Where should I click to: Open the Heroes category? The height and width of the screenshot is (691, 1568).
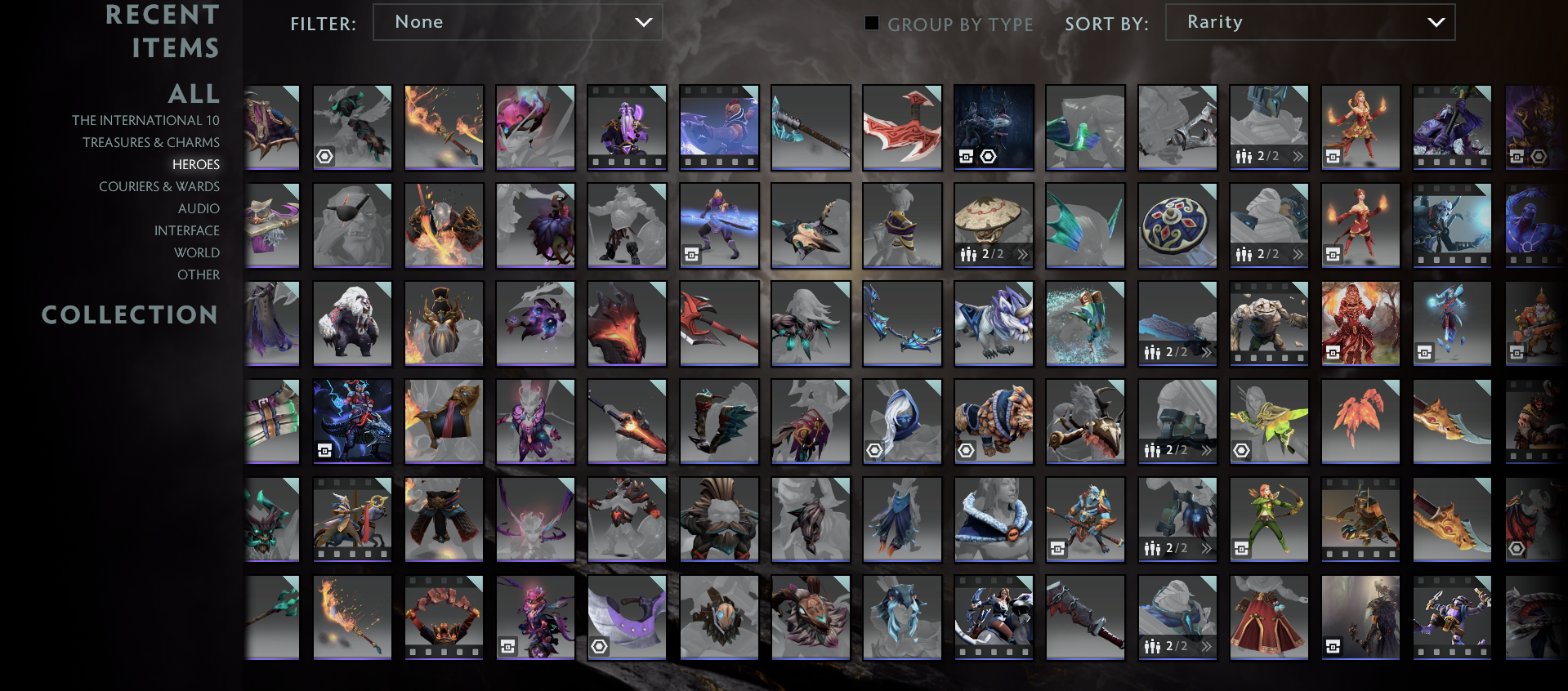tap(196, 164)
